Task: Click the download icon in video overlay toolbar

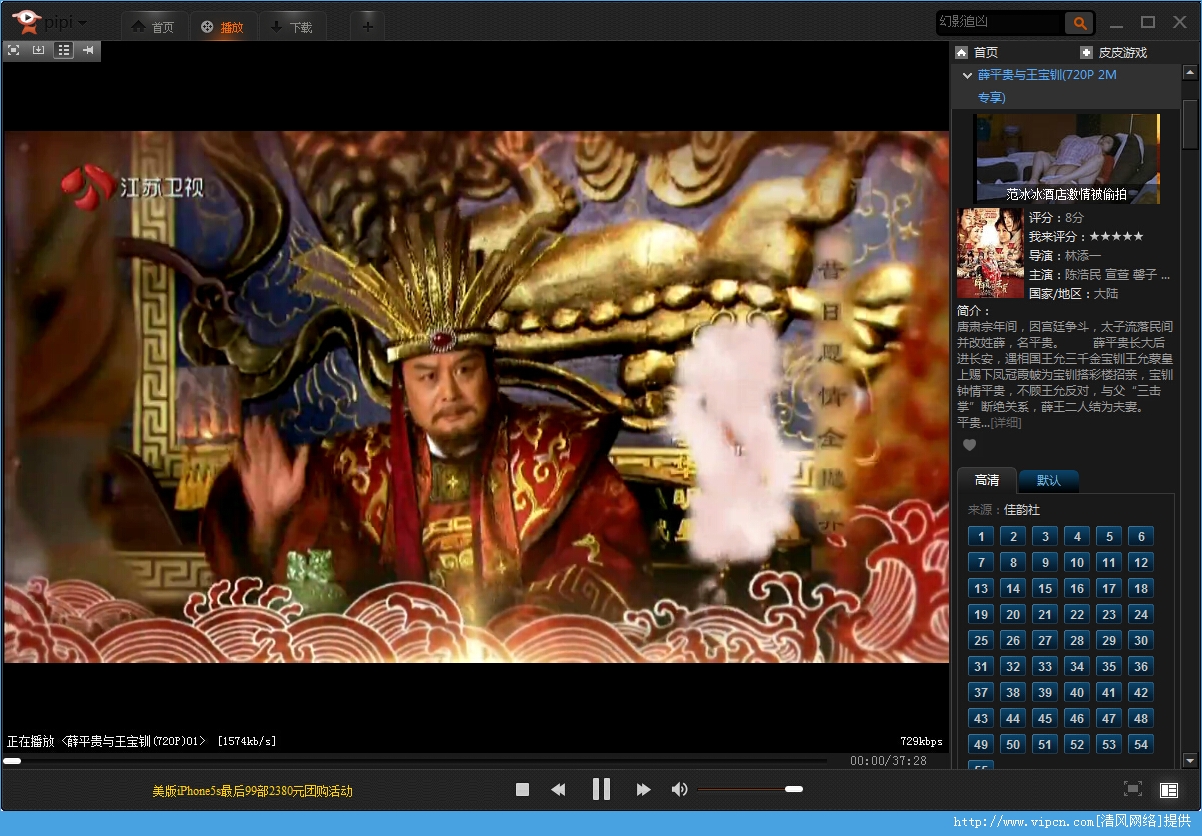Action: tap(38, 50)
